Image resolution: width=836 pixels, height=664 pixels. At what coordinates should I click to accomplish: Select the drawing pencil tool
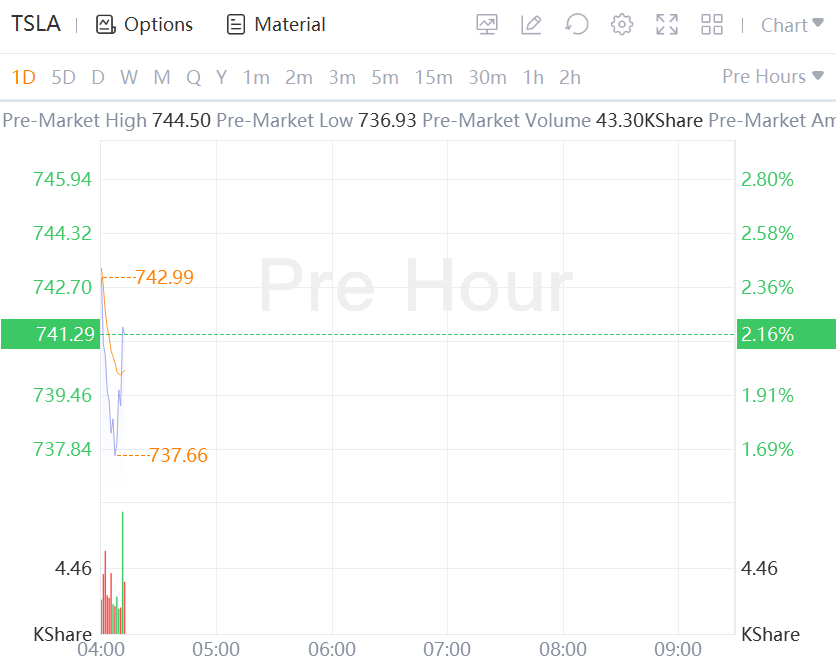point(531,25)
